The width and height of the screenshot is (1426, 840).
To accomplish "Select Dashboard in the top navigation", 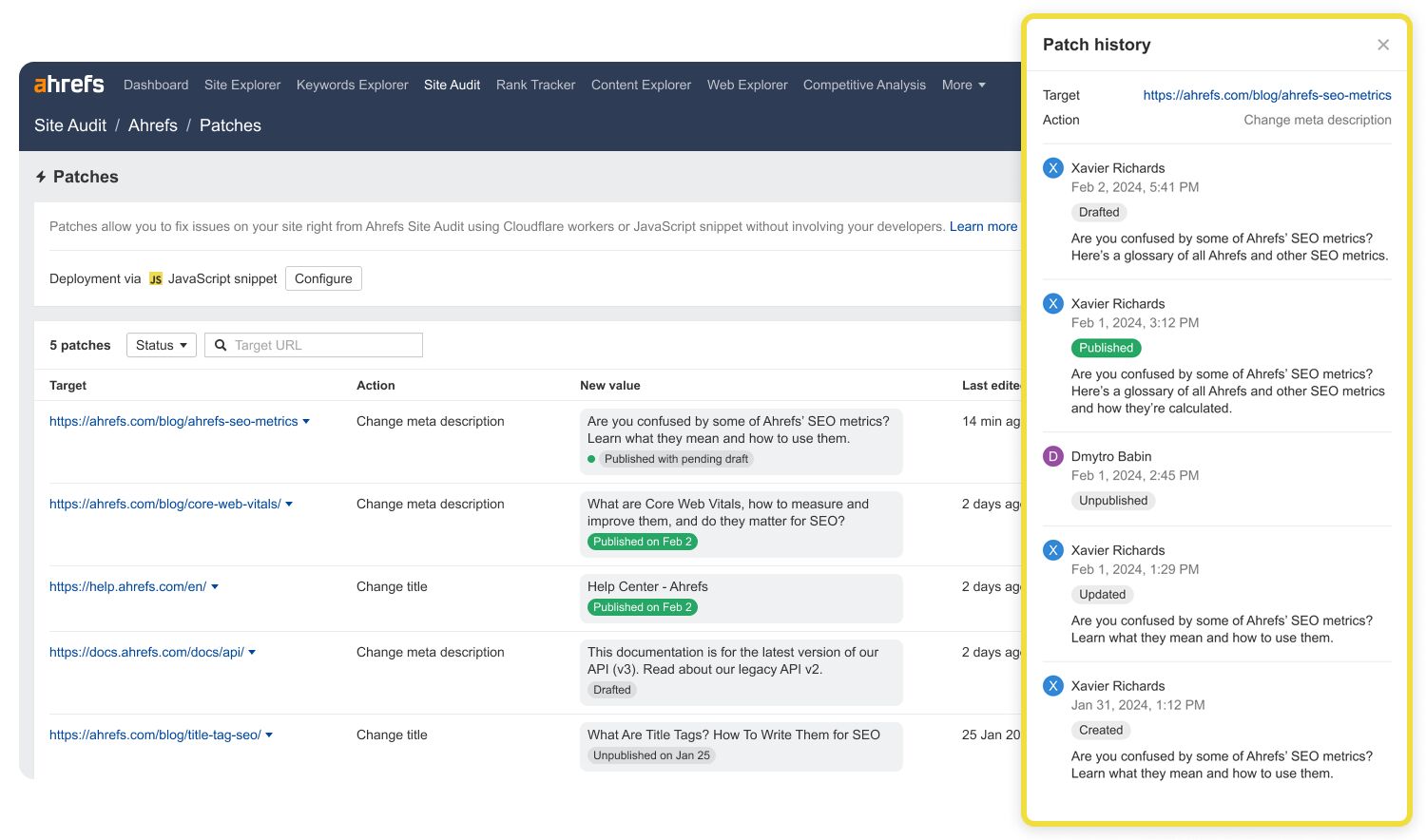I will pos(155,85).
